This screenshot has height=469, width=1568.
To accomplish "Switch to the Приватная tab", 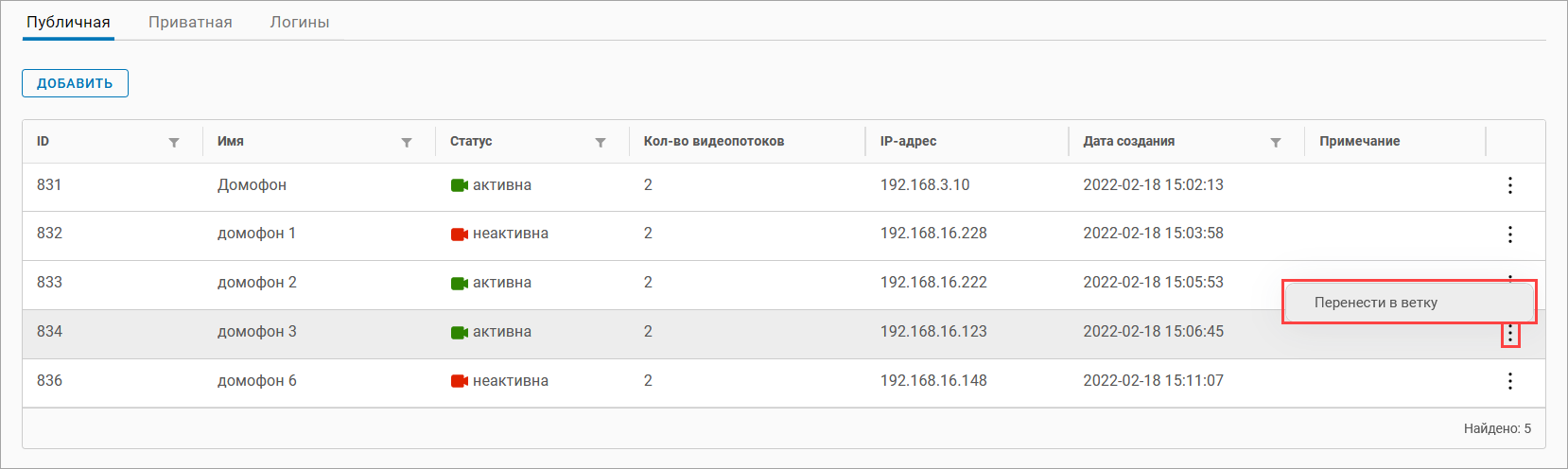I will click(x=190, y=22).
